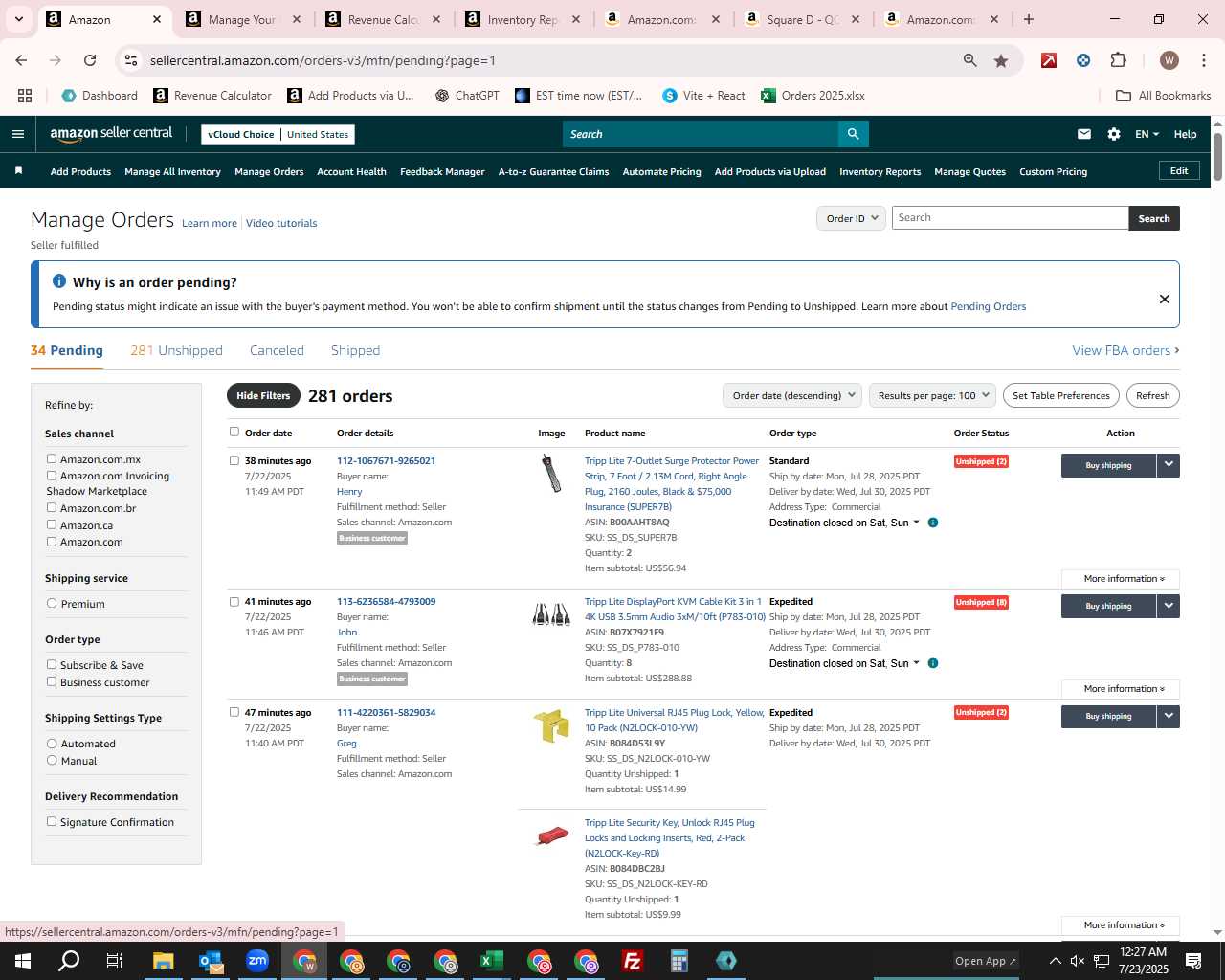Open Account Health in the nav bar

(x=351, y=171)
